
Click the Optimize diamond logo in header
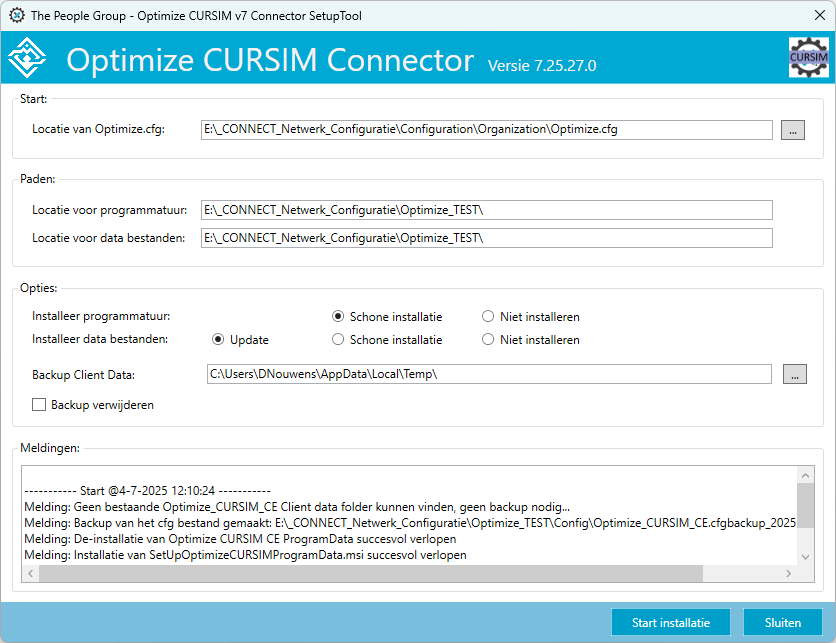click(27, 58)
